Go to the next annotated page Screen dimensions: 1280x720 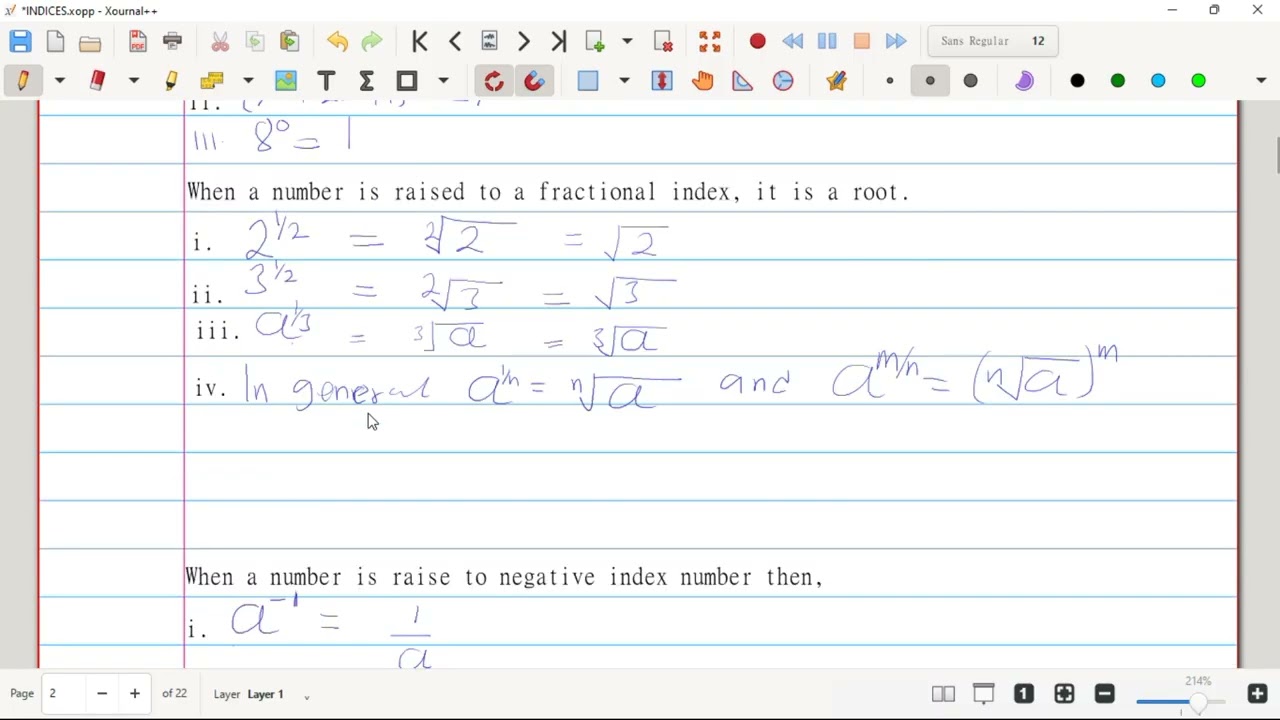tap(489, 41)
